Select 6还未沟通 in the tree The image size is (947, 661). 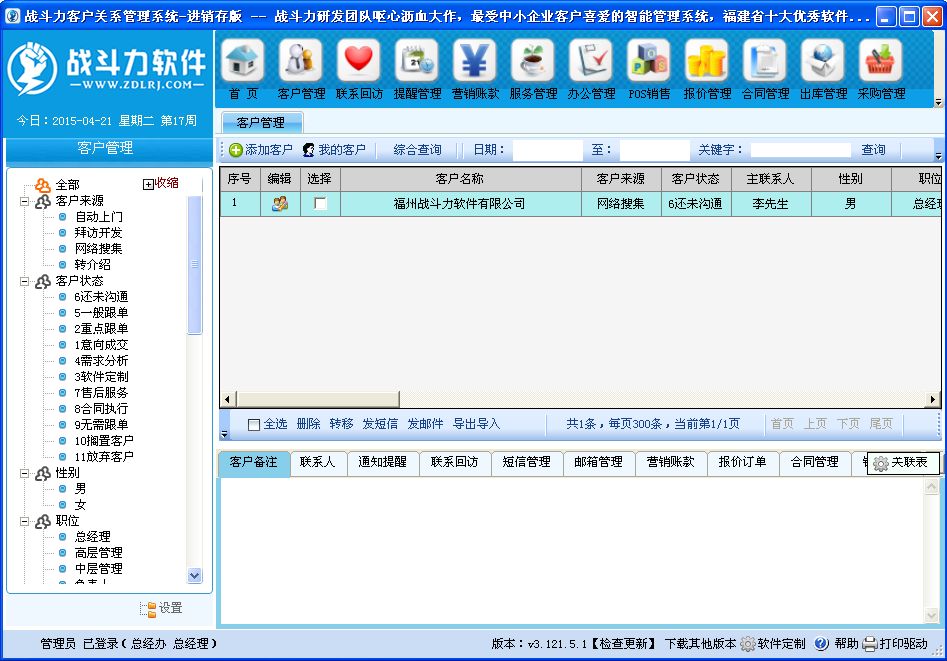tap(101, 297)
